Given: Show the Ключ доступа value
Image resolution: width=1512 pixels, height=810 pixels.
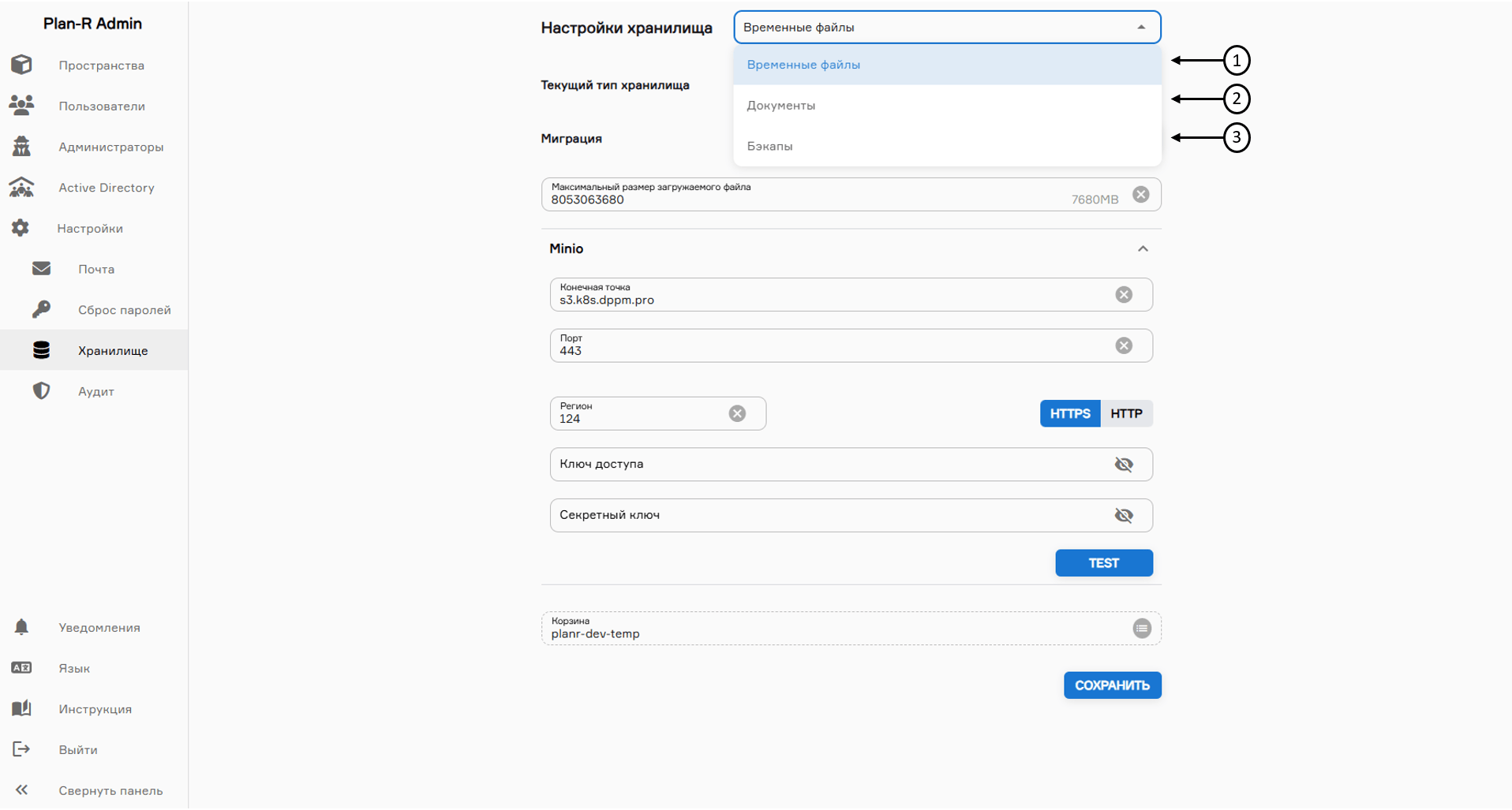Looking at the screenshot, I should (x=1124, y=465).
